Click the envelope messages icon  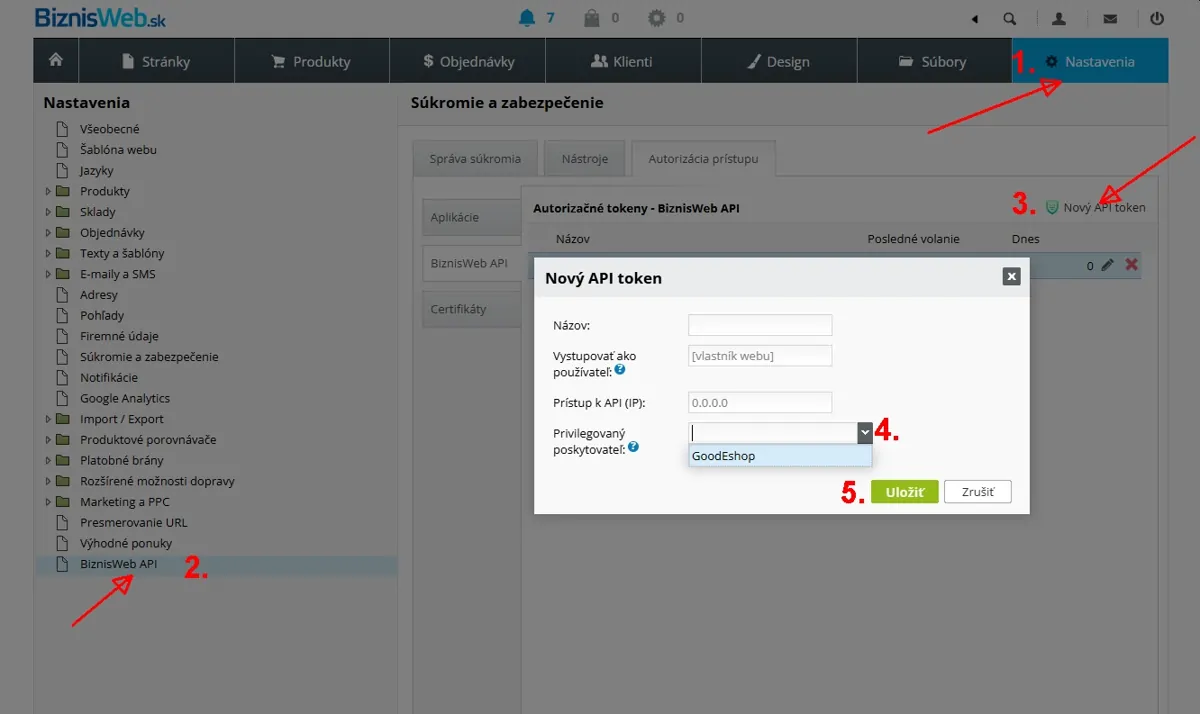point(1109,18)
